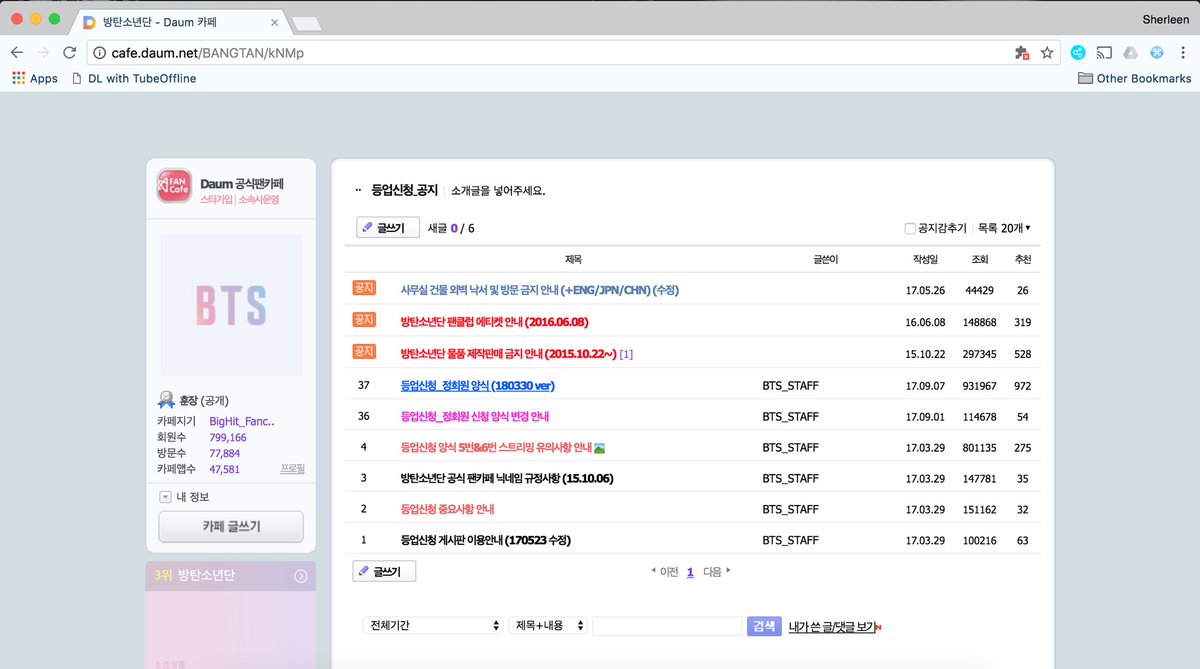The height and width of the screenshot is (669, 1200).
Task: Open post 등업신청 게시판 이용안내 (170523 수정)
Action: pyautogui.click(x=485, y=540)
